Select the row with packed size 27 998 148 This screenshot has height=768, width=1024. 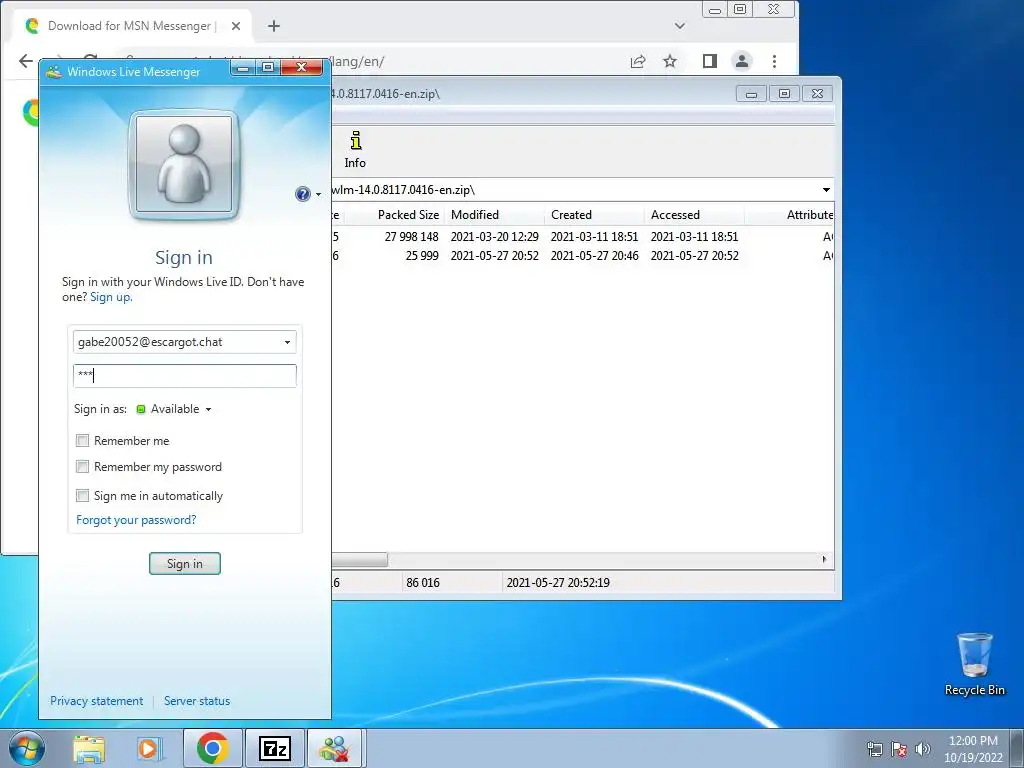tap(583, 236)
